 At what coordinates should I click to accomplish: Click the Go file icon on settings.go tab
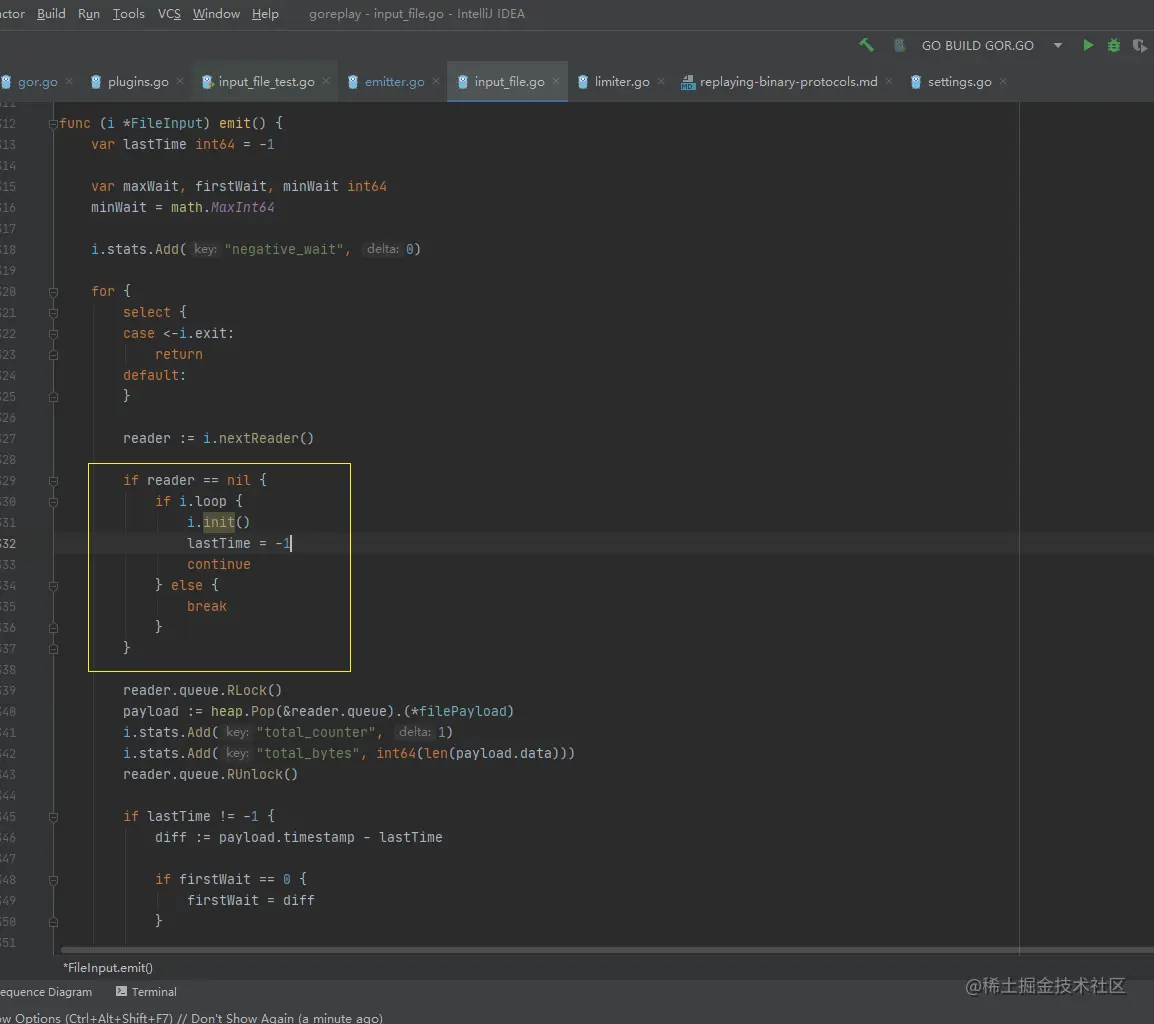916,82
